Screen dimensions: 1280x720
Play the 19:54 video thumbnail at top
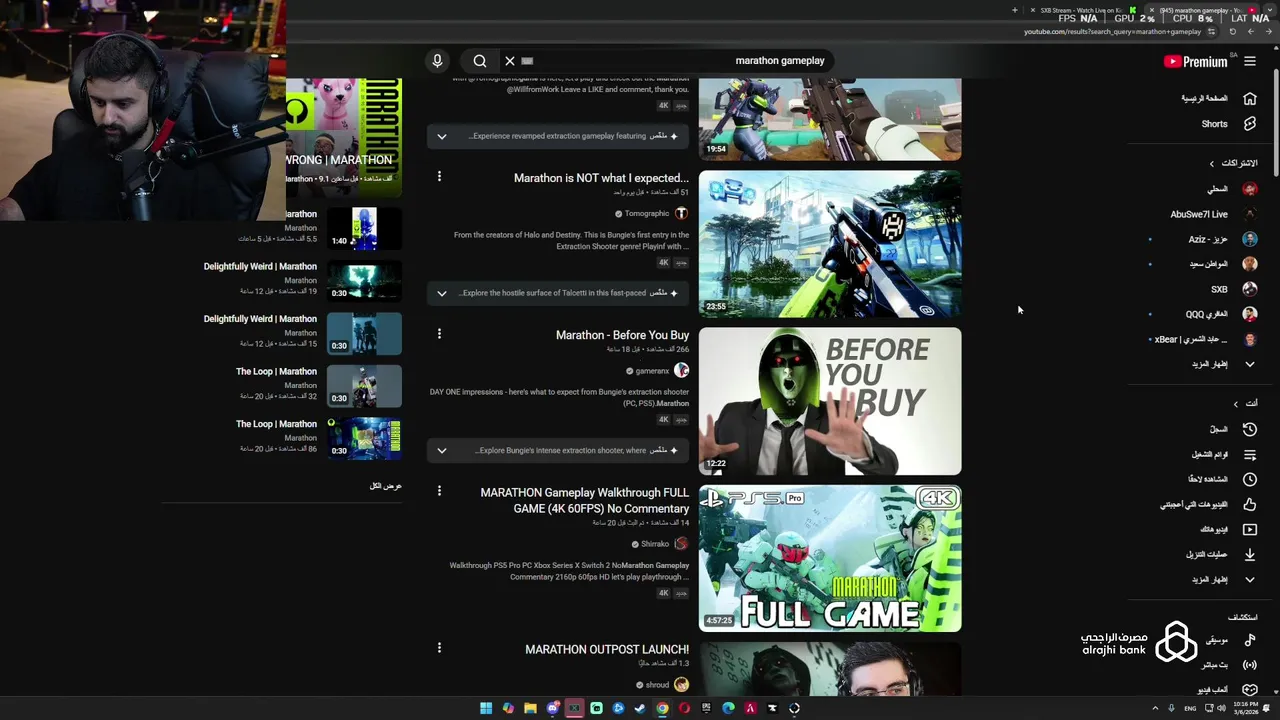click(830, 119)
